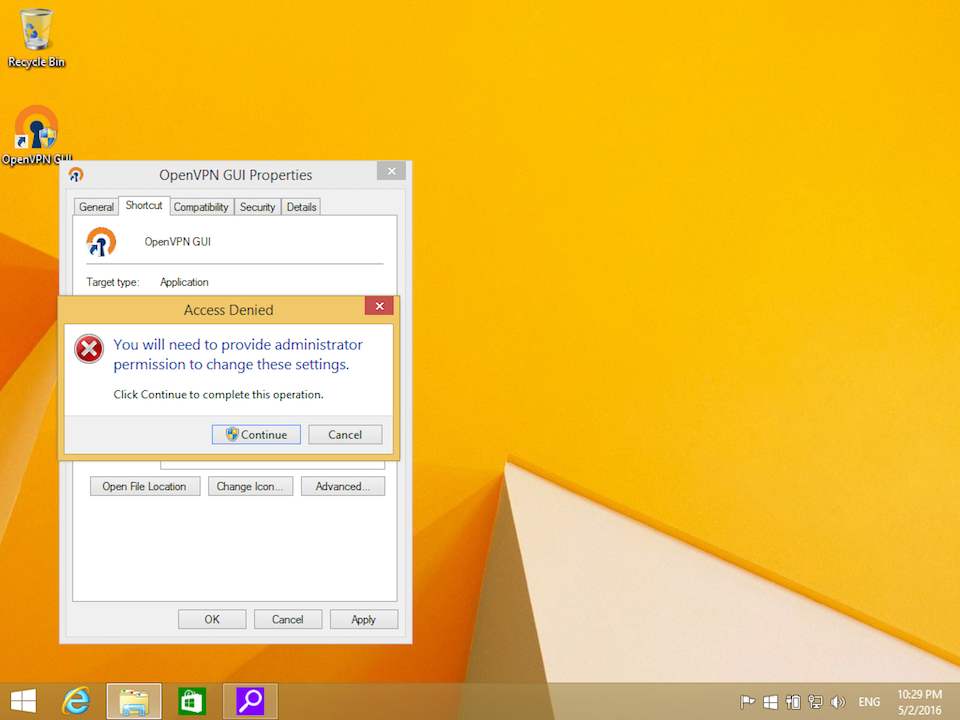
Task: Click the input field above Open File Location
Action: click(x=272, y=465)
